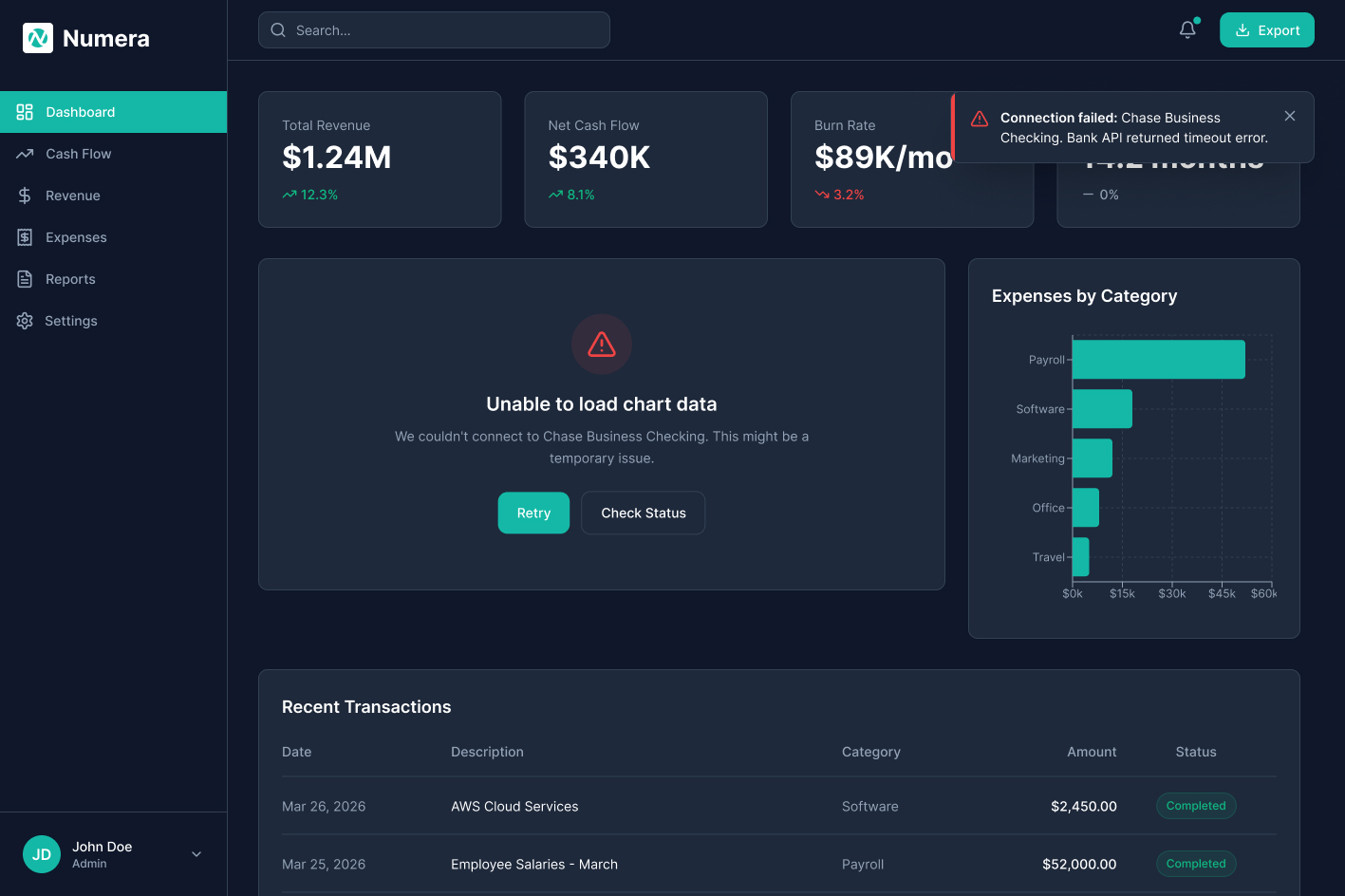Click the Check Status button
The image size is (1345, 896).
point(644,513)
